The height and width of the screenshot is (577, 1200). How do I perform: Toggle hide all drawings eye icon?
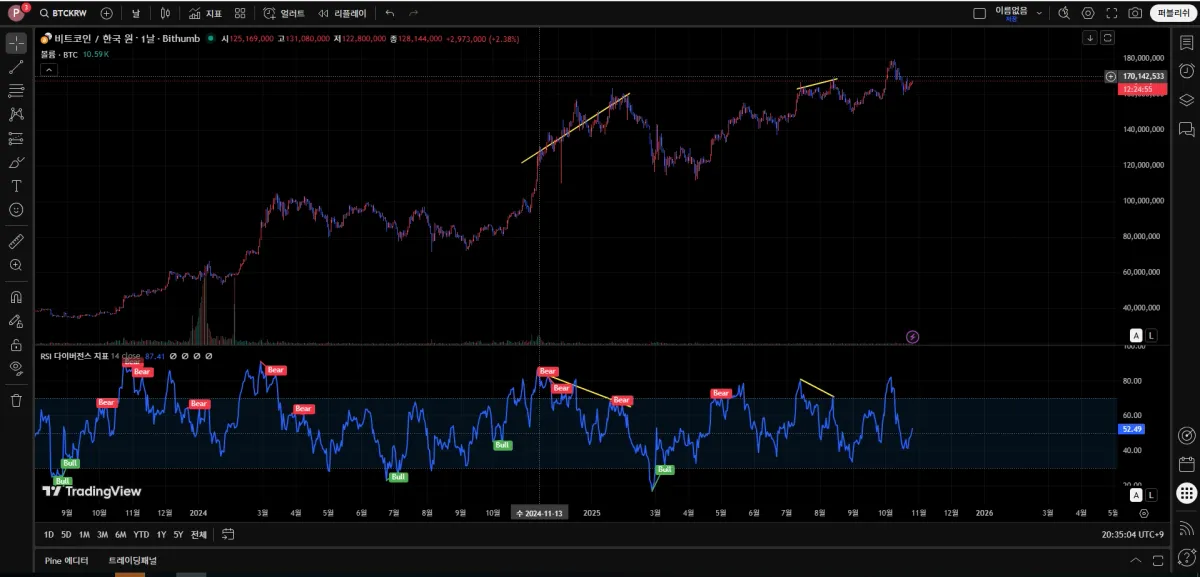pyautogui.click(x=16, y=368)
